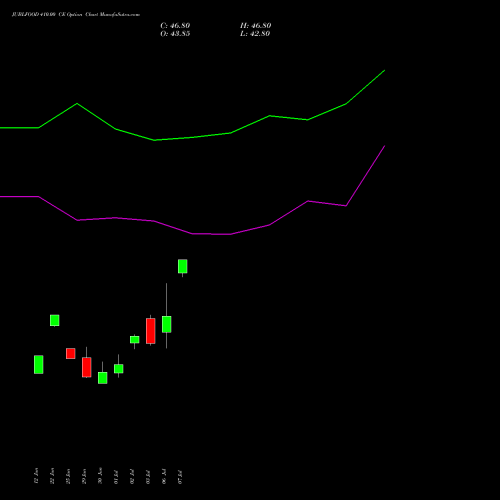This screenshot has height=500, width=500.
Task: Click the green candlestick above 30 Jun
Action: (103, 378)
